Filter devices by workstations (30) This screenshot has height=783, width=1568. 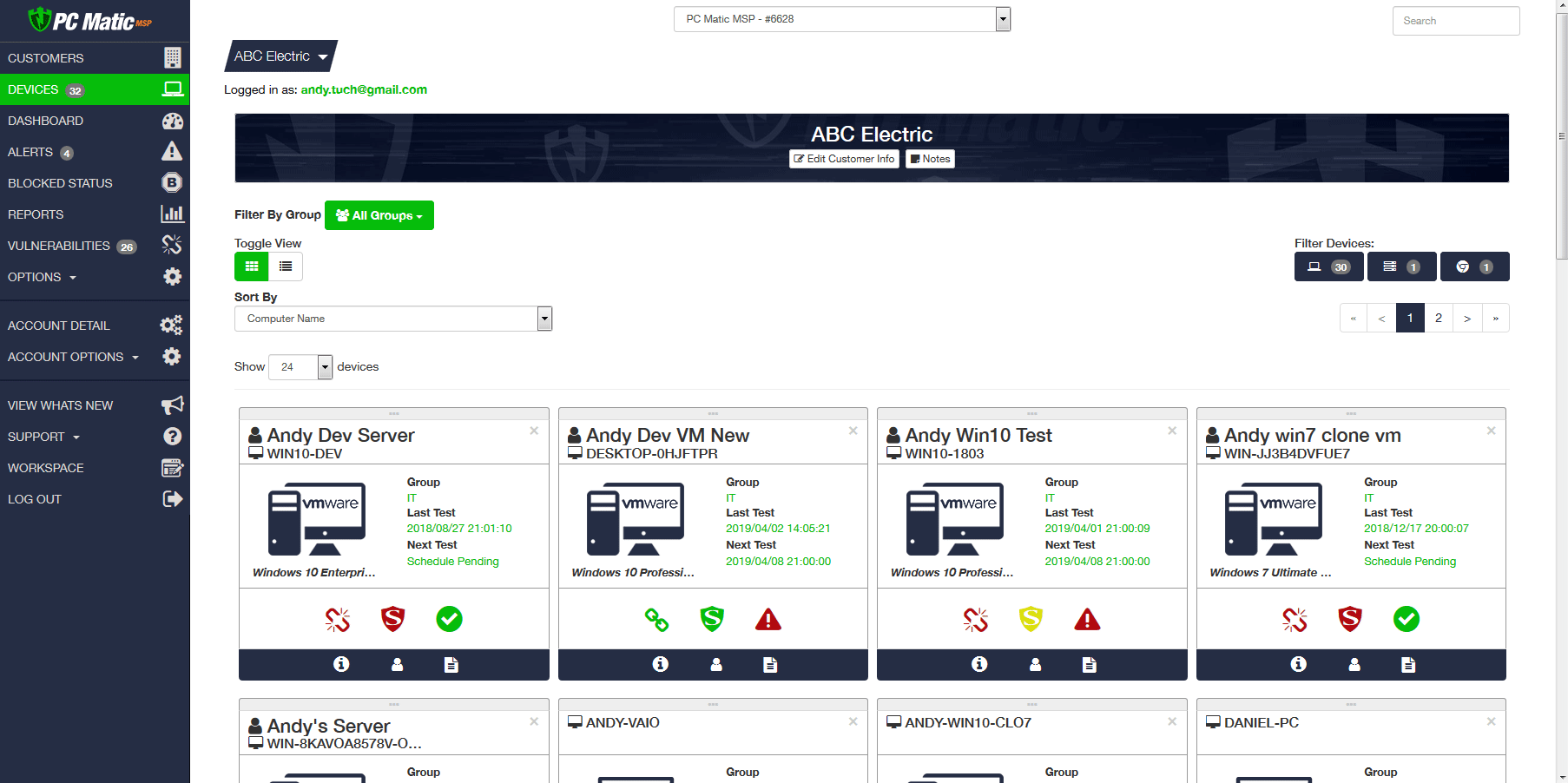(x=1329, y=266)
